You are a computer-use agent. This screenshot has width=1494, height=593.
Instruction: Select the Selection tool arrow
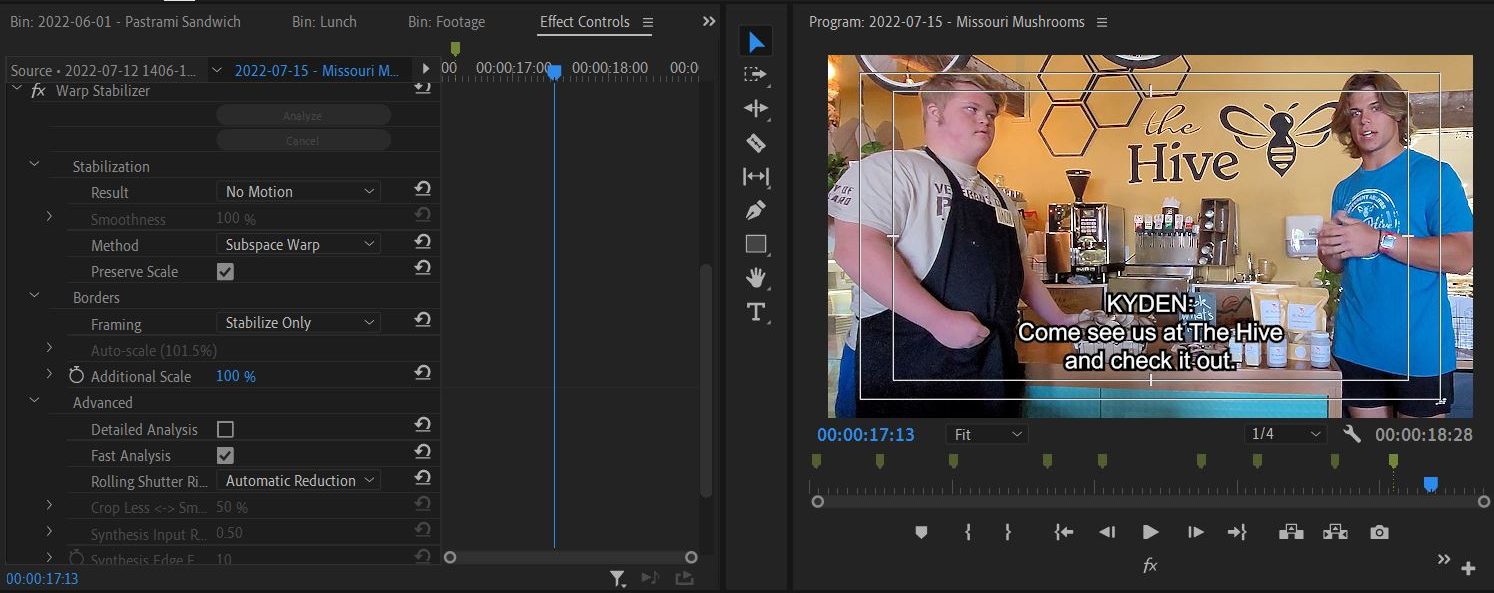click(756, 42)
